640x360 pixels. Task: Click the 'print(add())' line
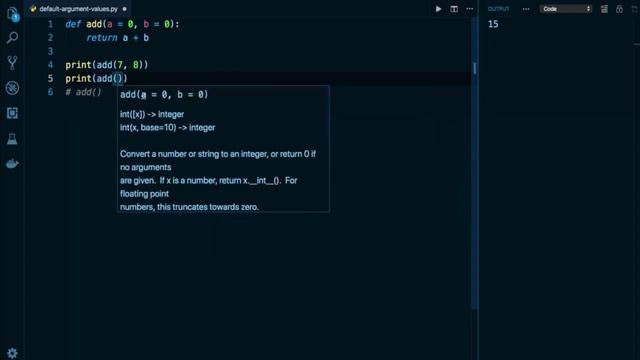click(96, 78)
